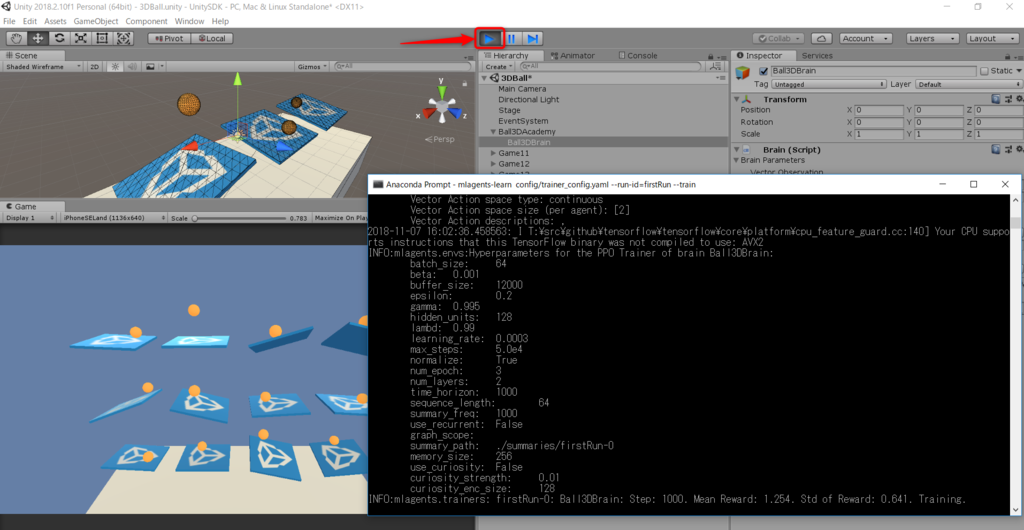Switch to the Animator tab
1024x530 pixels.
pyautogui.click(x=572, y=55)
